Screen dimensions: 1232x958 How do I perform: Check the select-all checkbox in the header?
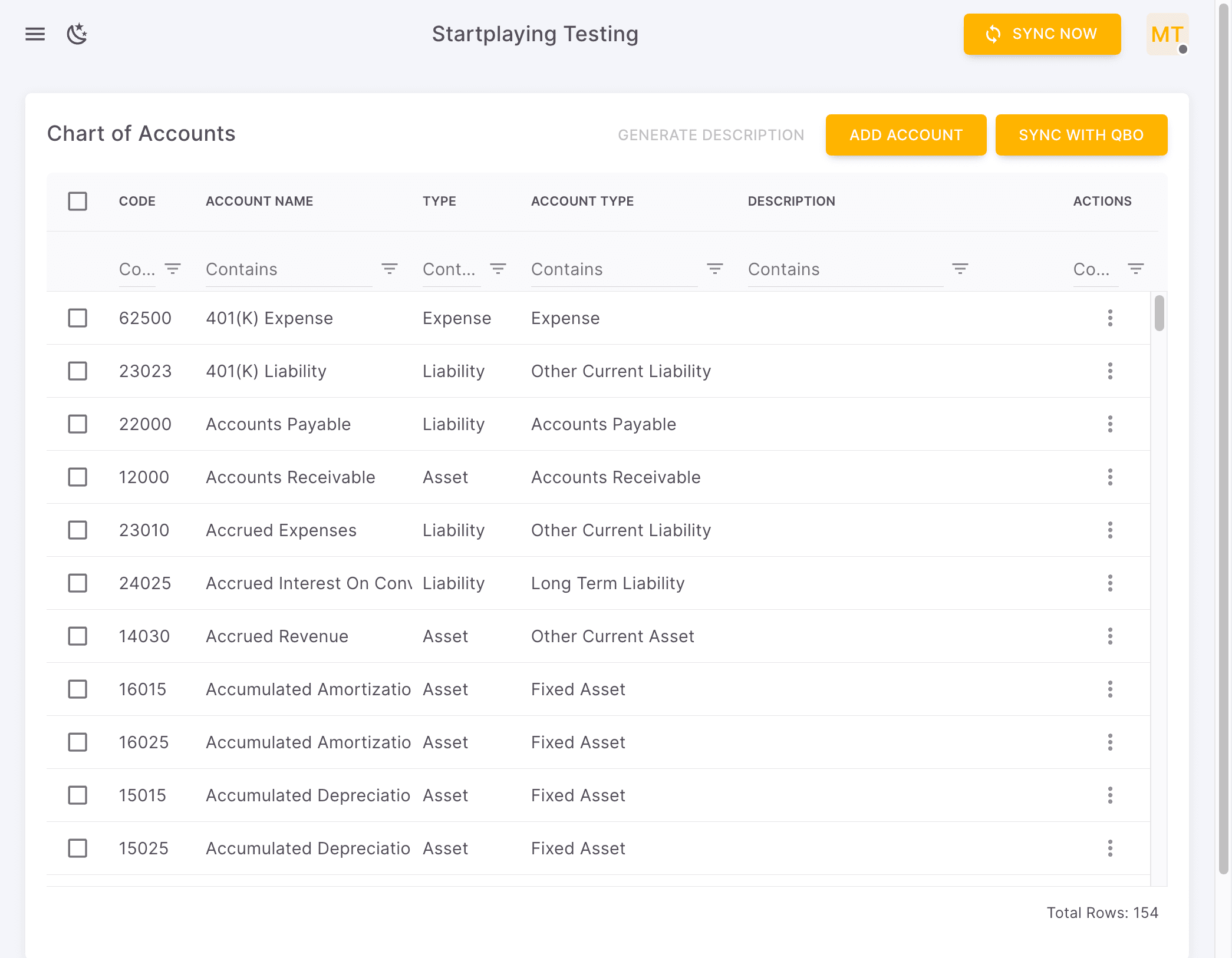[77, 201]
